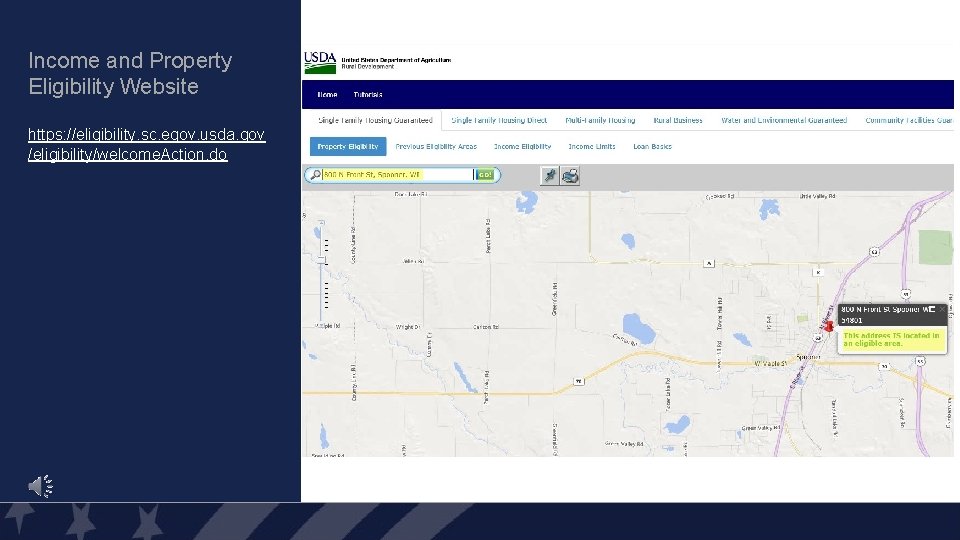Click the address search input field
The width and height of the screenshot is (960, 540).
tap(397, 175)
